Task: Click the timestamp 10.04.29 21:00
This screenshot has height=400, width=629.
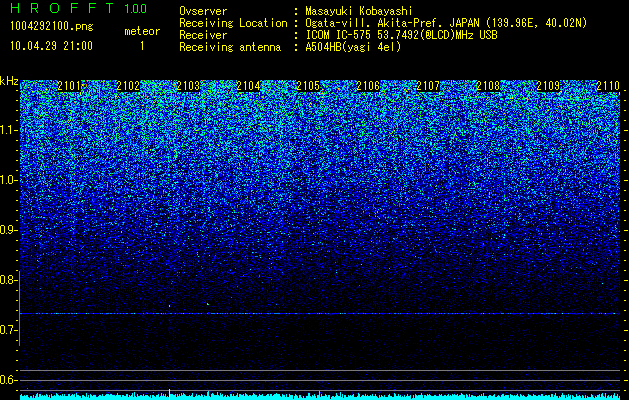Action: (x=51, y=46)
